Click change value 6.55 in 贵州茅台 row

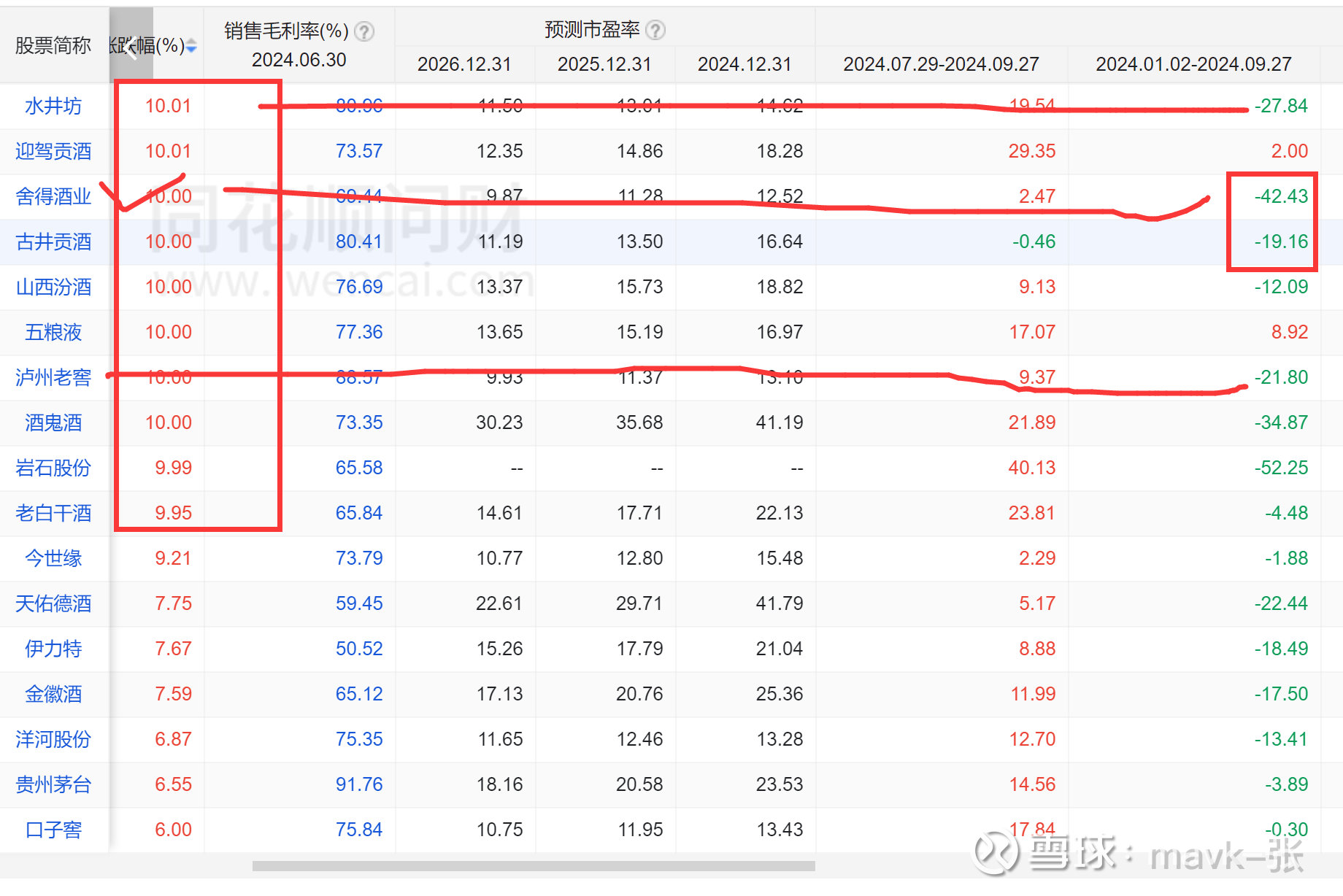coord(173,784)
